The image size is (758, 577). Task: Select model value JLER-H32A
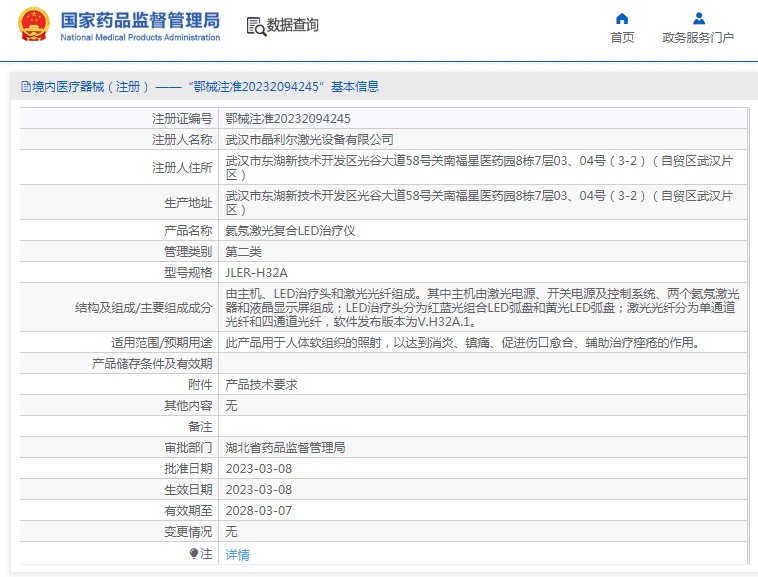click(x=256, y=273)
